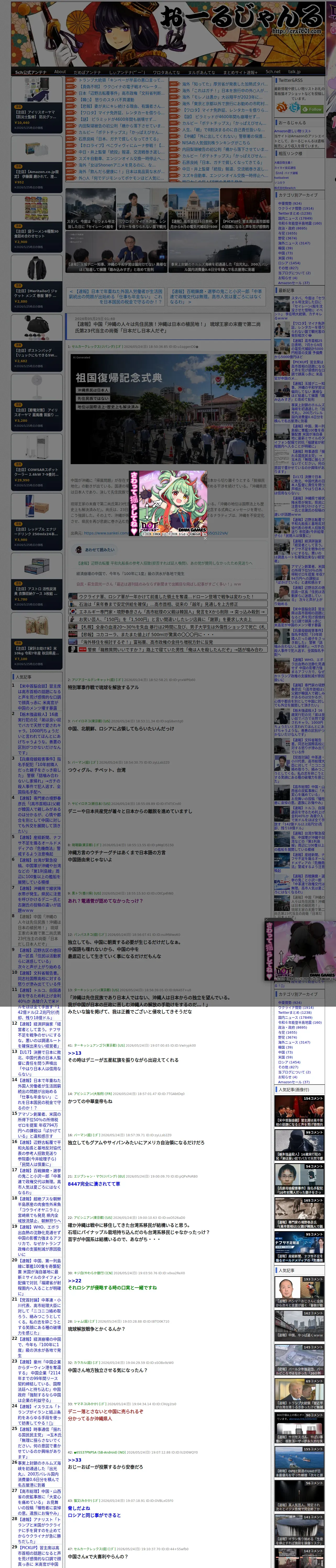Go to だめぽアンテナ nav tab
Viewport: 336px width, 1568px height.
tap(87, 72)
